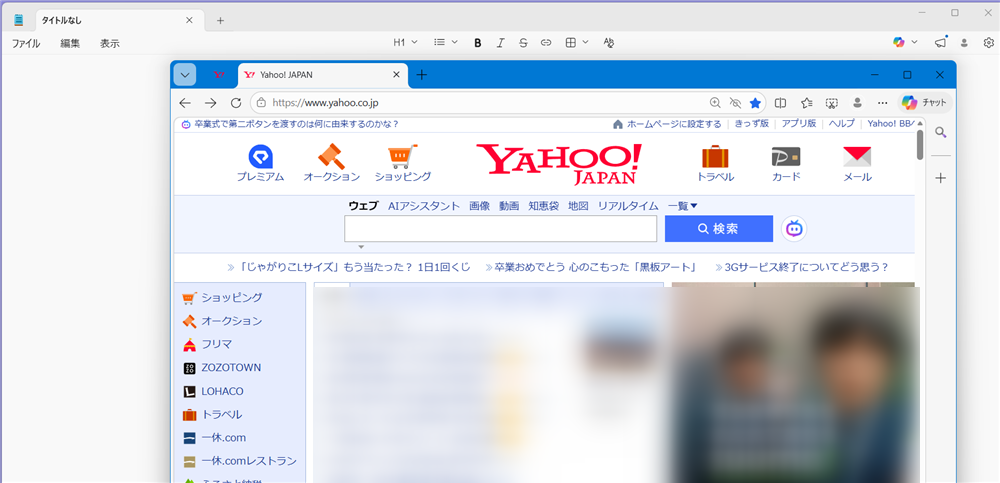Open Edge settings and more menu
This screenshot has width=1000, height=483.
[883, 103]
